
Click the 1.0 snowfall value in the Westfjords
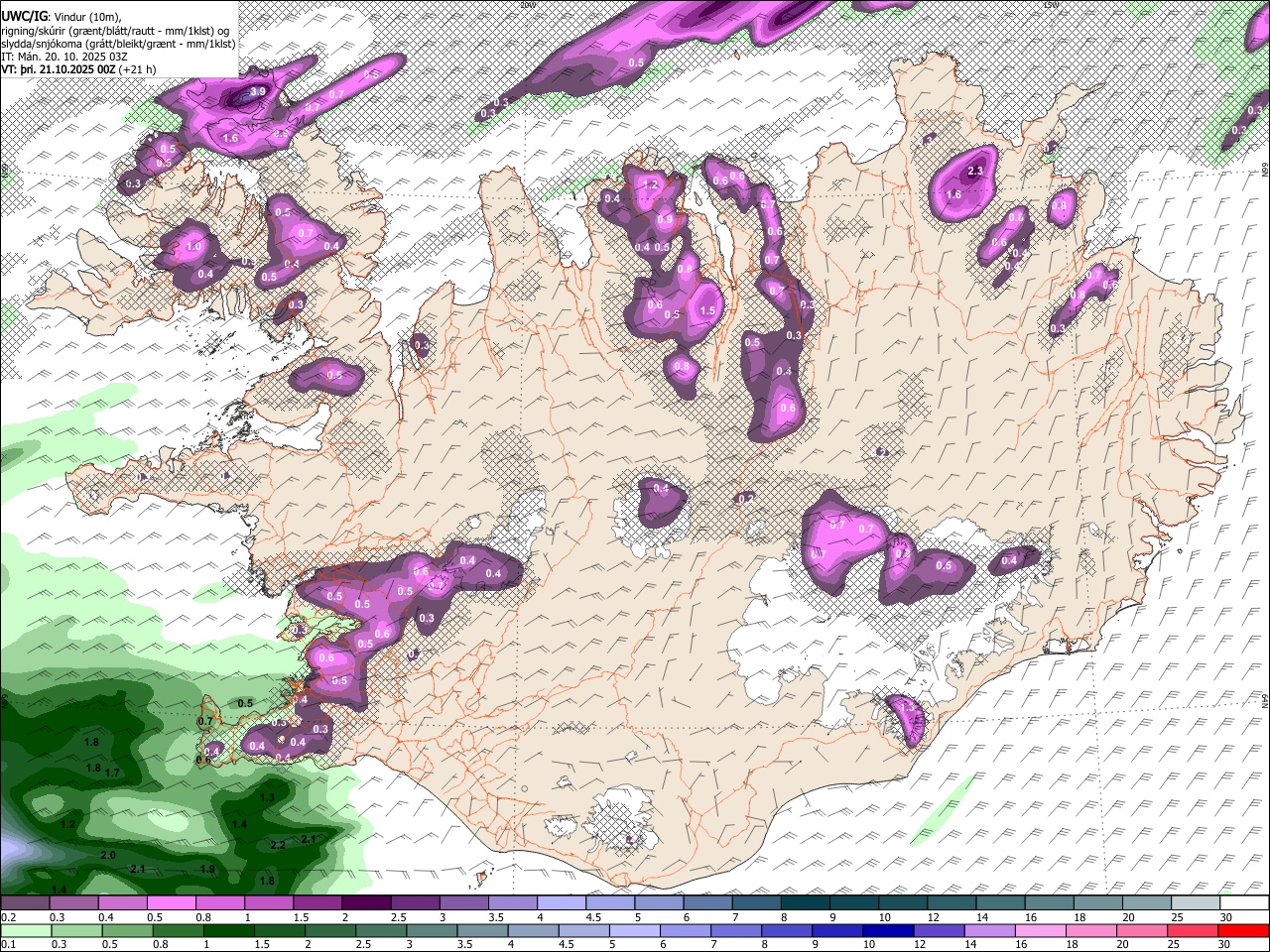tap(193, 247)
